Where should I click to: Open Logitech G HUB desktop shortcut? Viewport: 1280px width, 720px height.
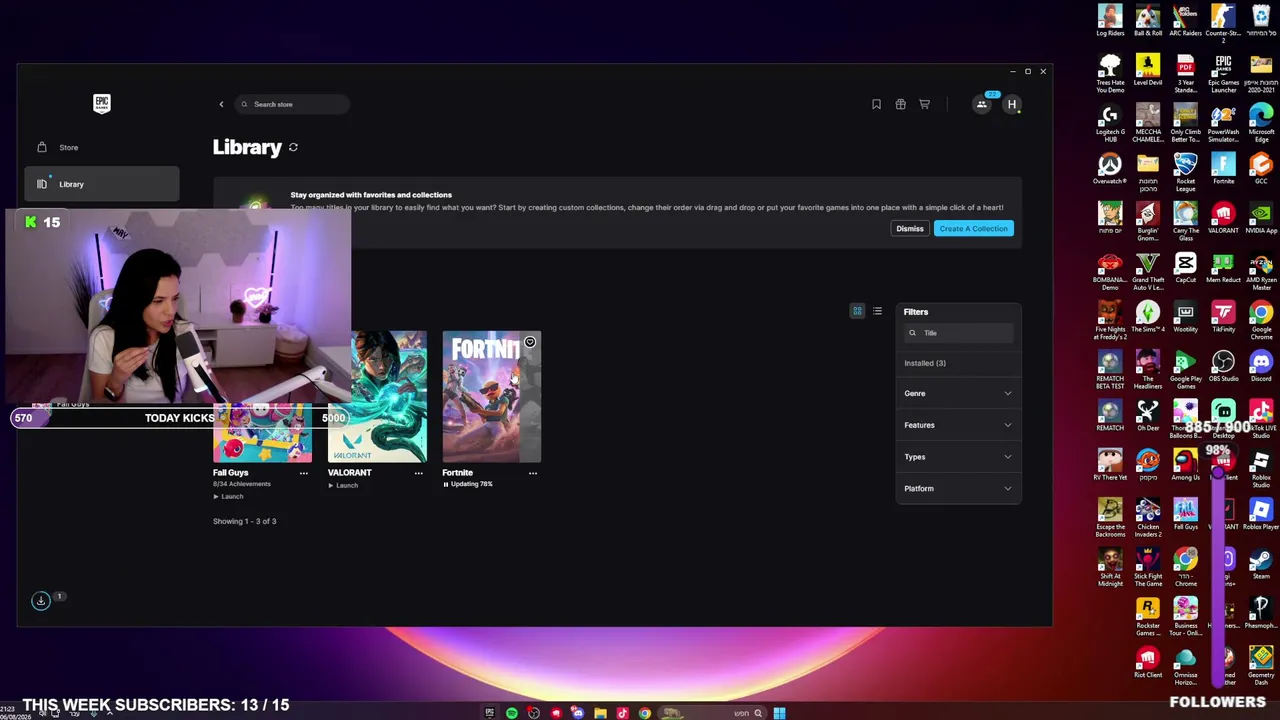pyautogui.click(x=1110, y=123)
